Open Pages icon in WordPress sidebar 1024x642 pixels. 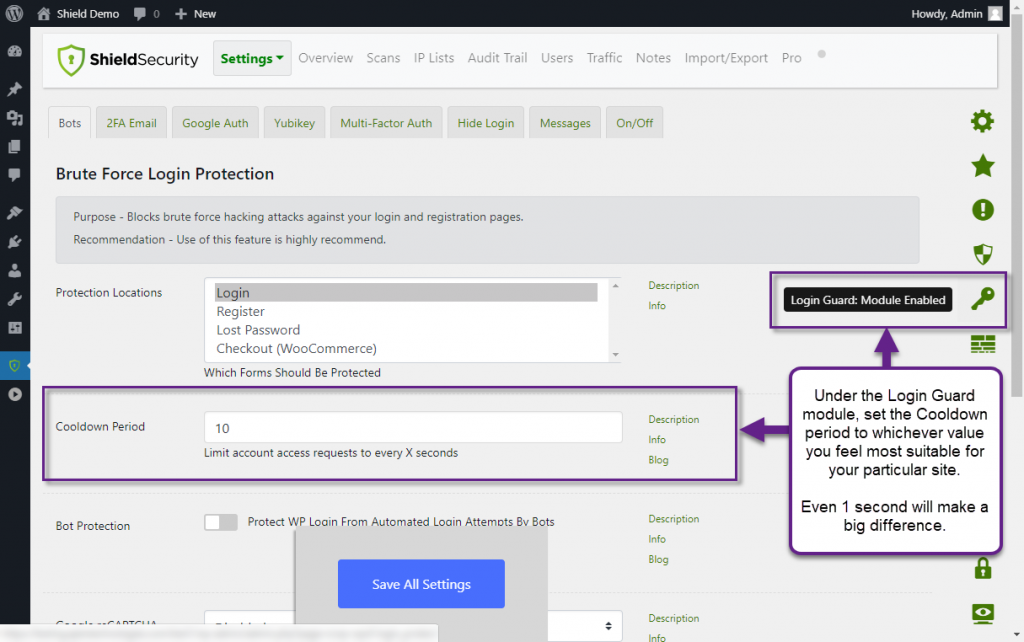14,146
